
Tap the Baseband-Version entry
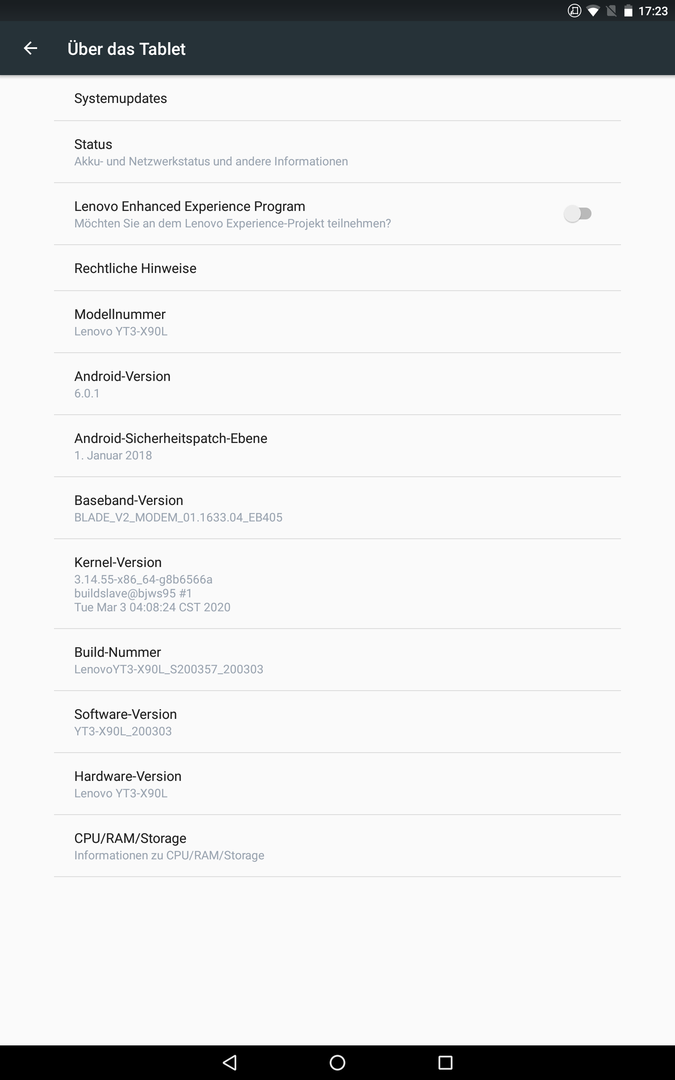[x=338, y=508]
